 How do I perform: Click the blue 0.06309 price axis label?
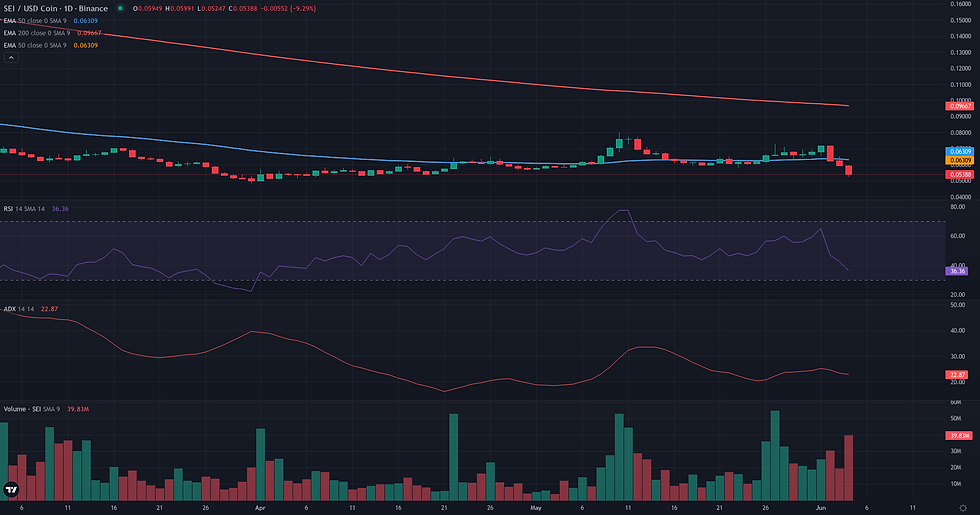click(959, 151)
